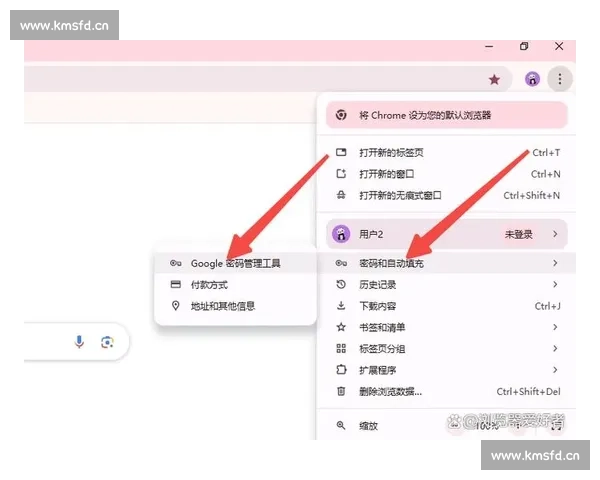Click the Ctrl+J shortcut text
This screenshot has height=480, width=600.
coord(547,306)
